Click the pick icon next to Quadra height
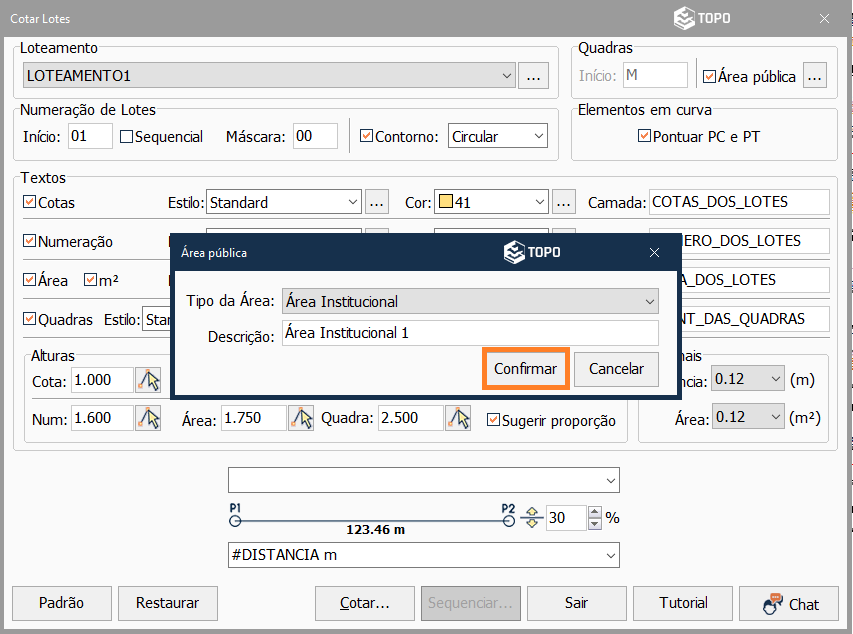 458,419
